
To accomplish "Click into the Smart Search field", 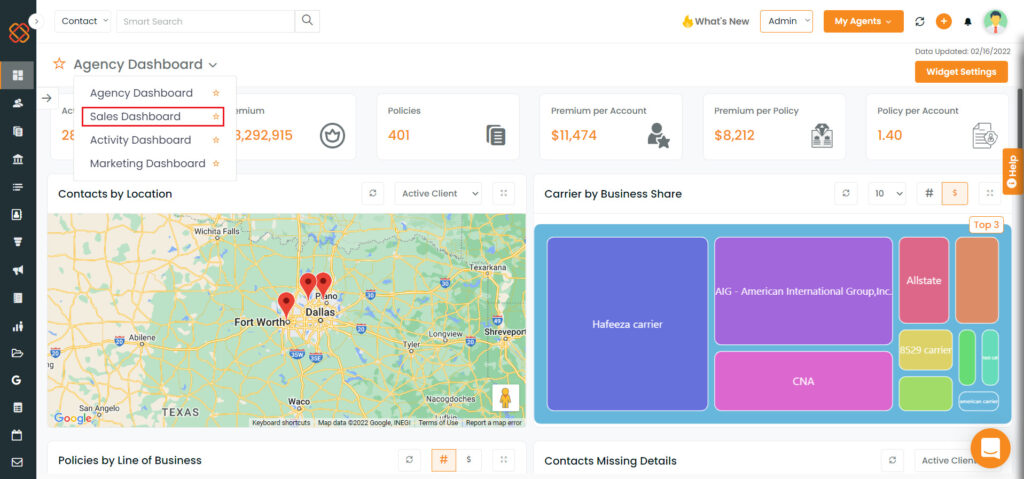I will point(205,21).
